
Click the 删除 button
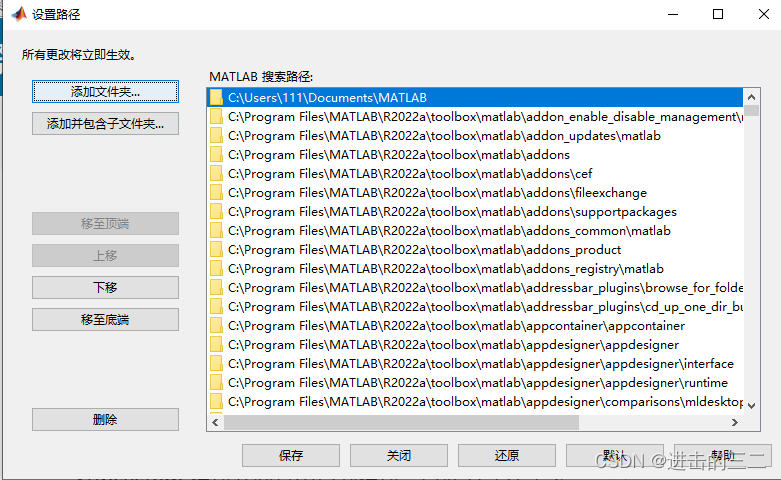pos(105,419)
